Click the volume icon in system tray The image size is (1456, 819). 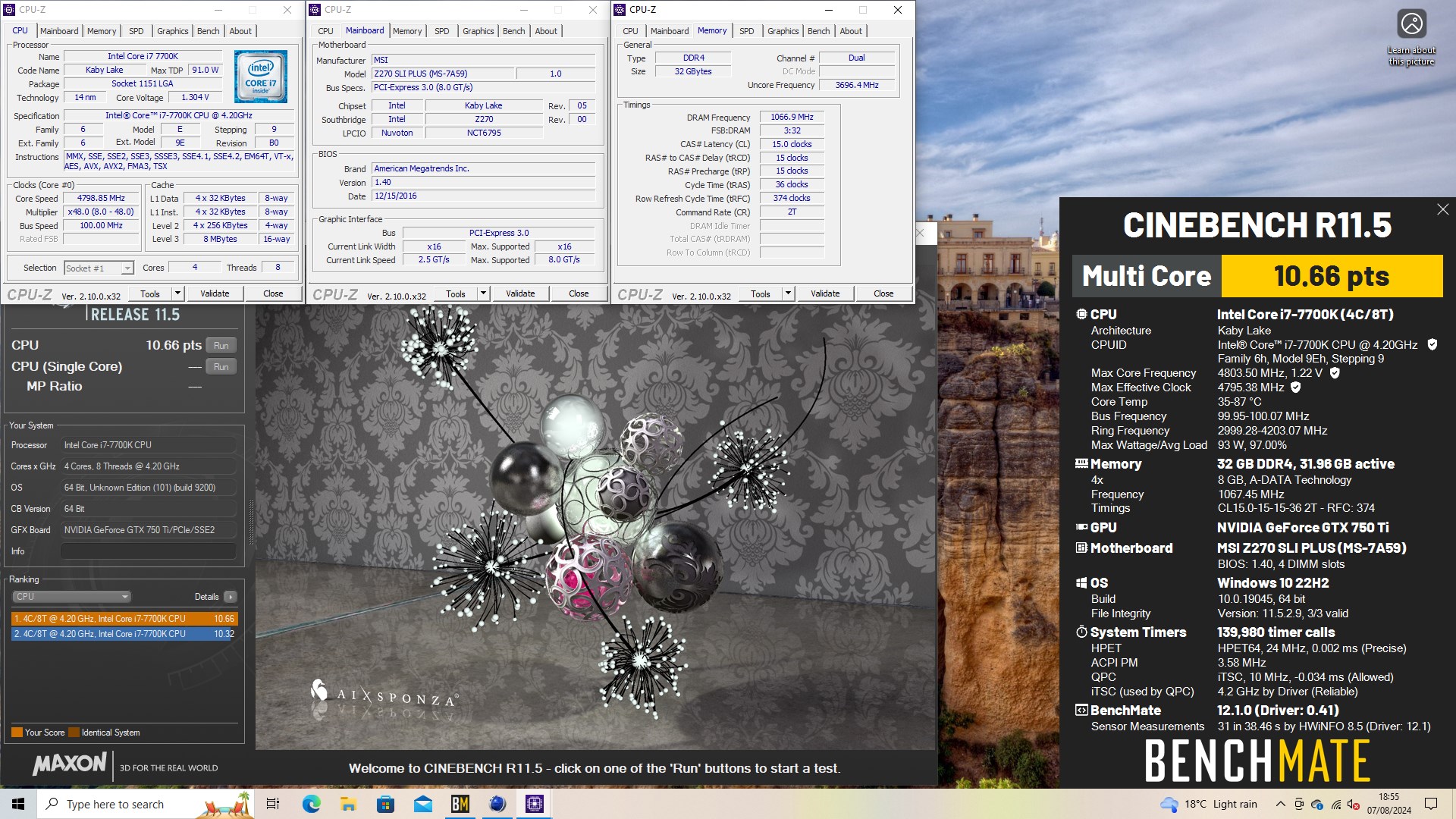coord(1354,805)
